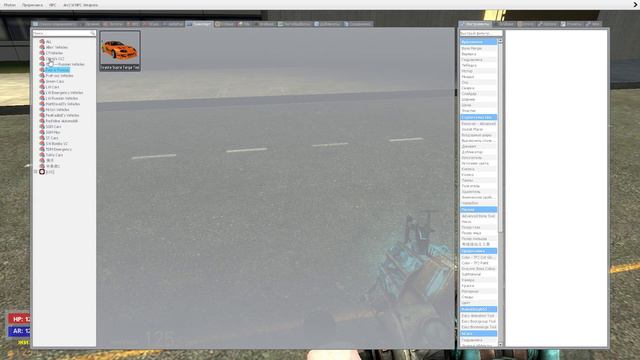Select the 'Green Cars' category
Image resolution: width=640 pixels, height=360 pixels.
55,81
